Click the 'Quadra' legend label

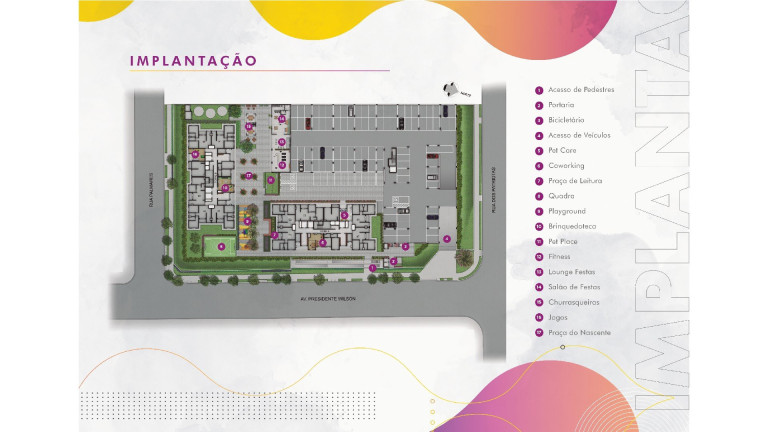pyautogui.click(x=561, y=196)
